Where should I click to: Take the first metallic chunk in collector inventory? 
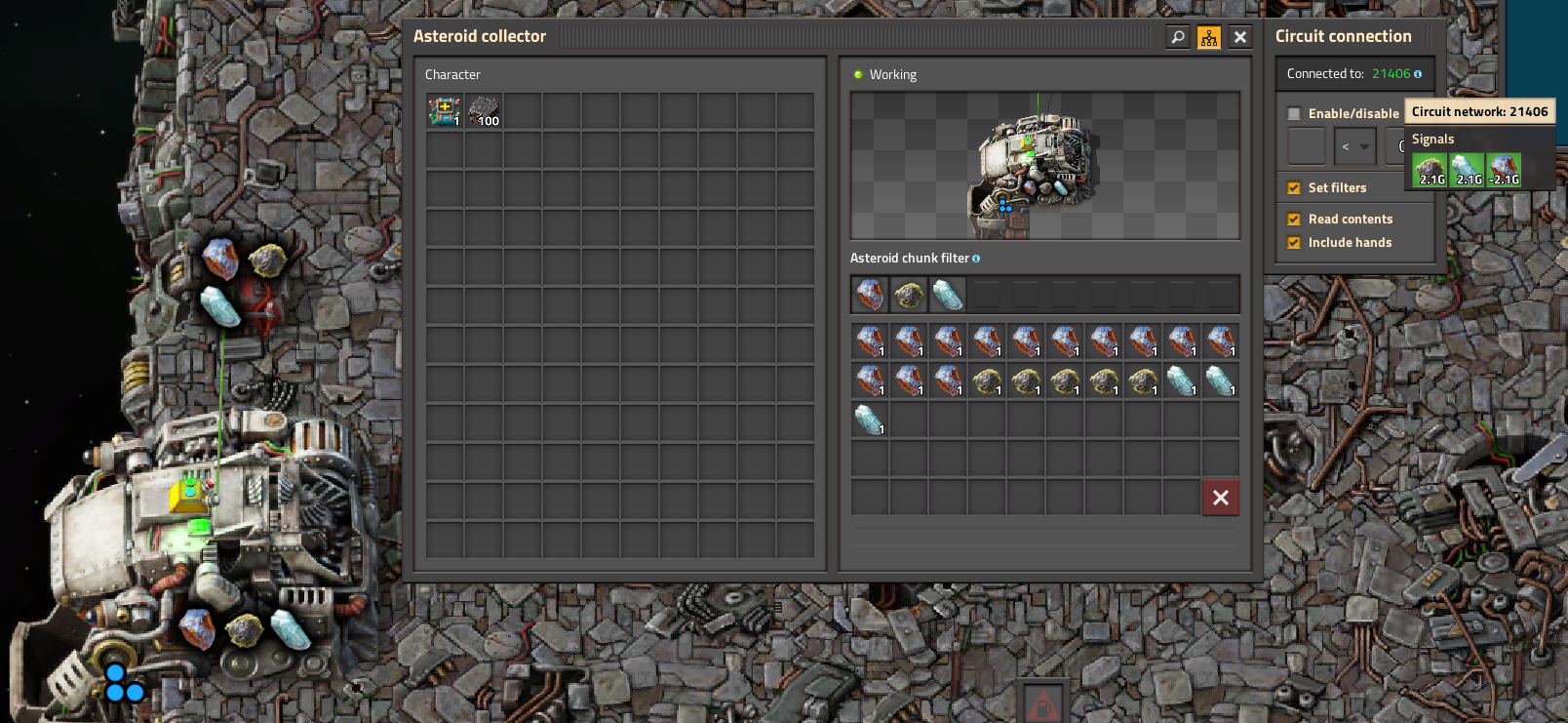pyautogui.click(x=870, y=341)
